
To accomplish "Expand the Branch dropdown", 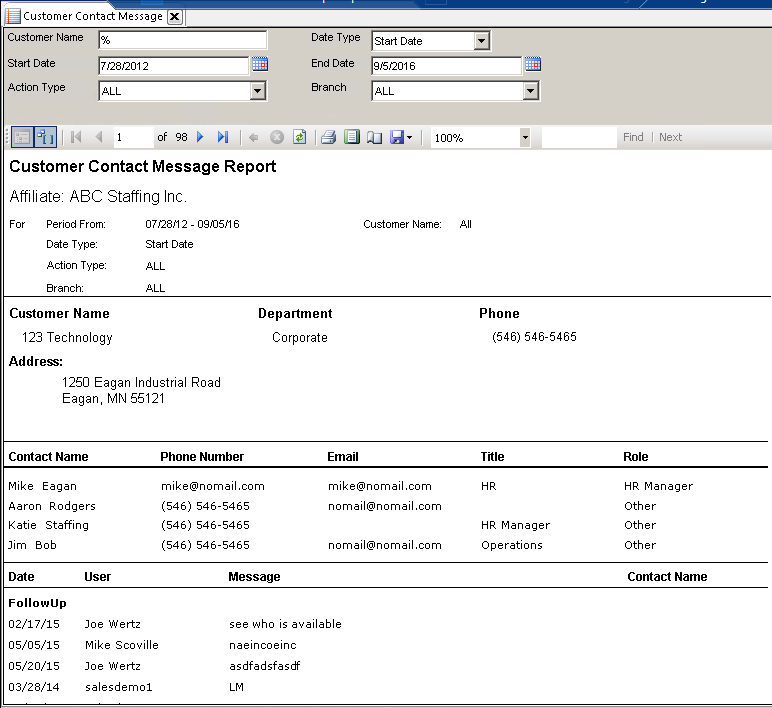I will tap(530, 91).
